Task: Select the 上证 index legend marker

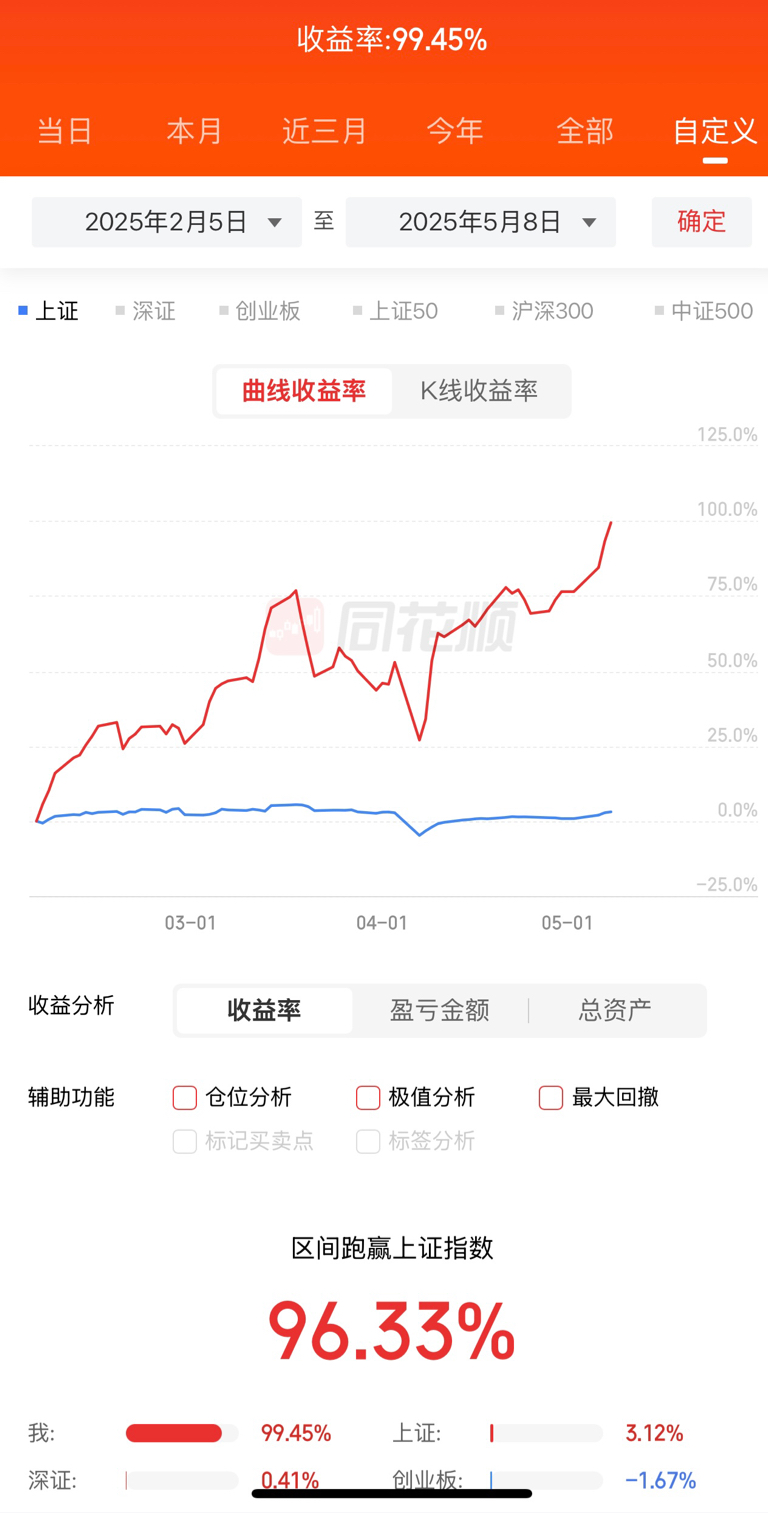Action: point(48,311)
